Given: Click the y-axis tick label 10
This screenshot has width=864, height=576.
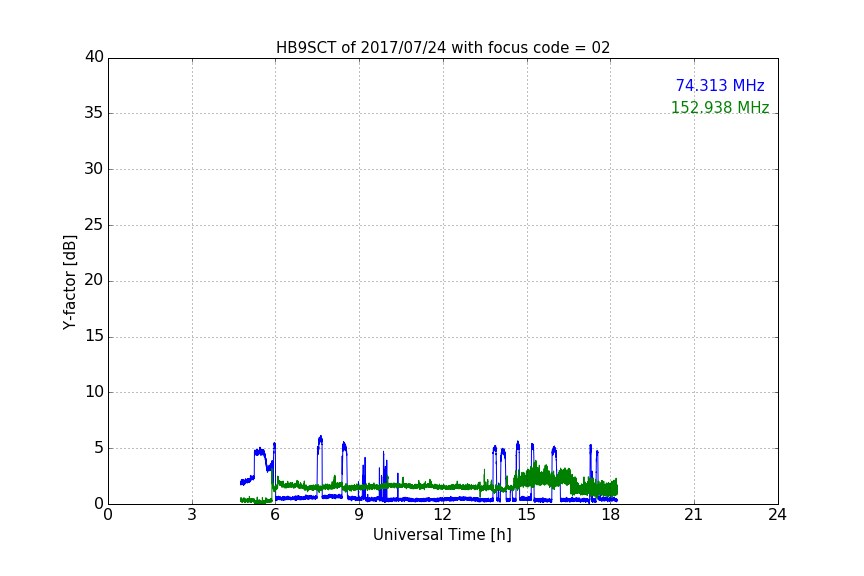Looking at the screenshot, I should click(94, 392).
